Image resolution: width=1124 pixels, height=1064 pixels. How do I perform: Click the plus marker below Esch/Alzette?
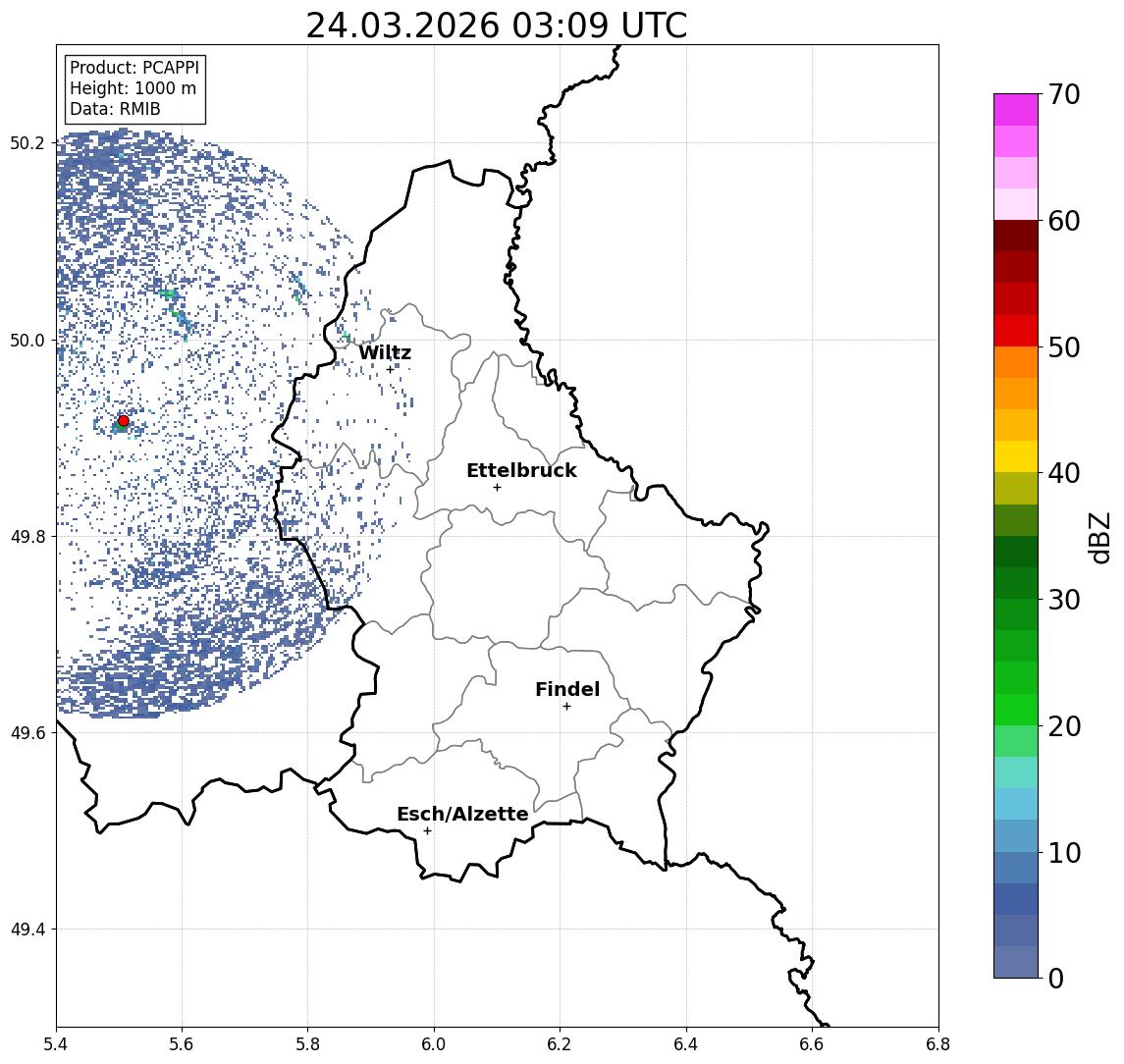coord(427,831)
